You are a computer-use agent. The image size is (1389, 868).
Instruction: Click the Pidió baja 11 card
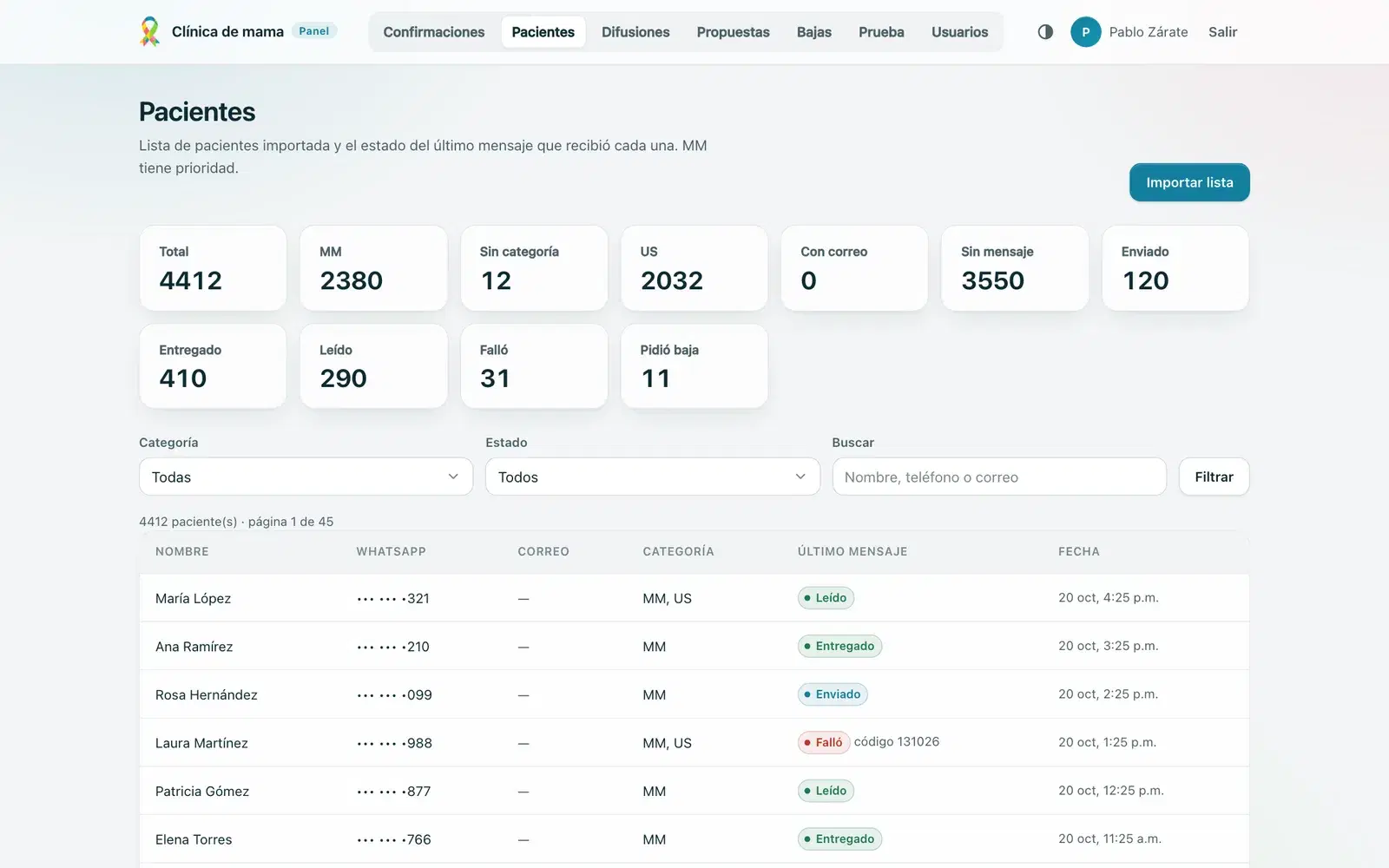click(x=694, y=366)
